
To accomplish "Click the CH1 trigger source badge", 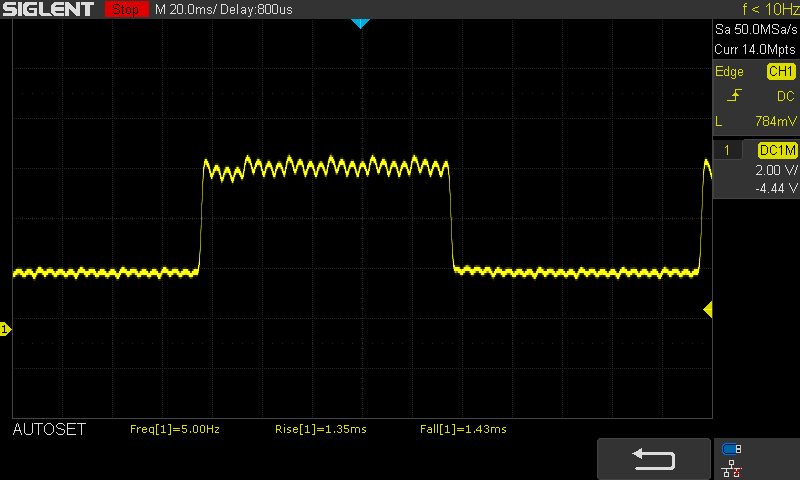I will pyautogui.click(x=781, y=71).
